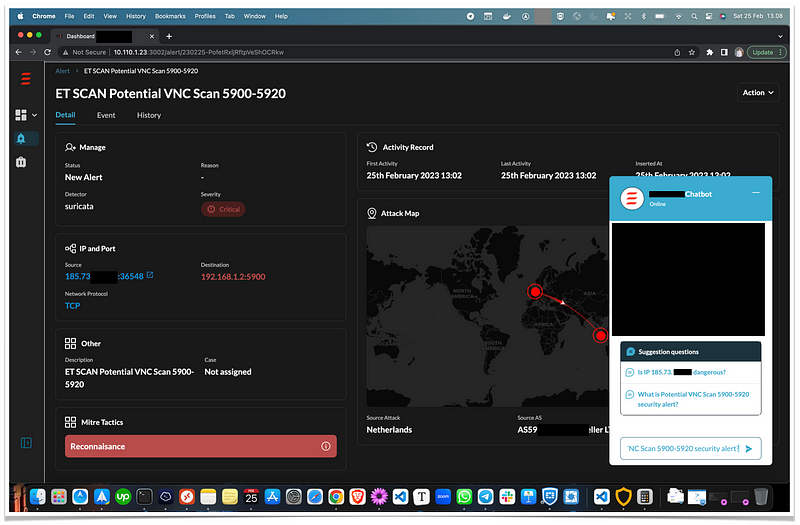Image resolution: width=800 pixels, height=525 pixels.
Task: Open external link icon beside source IP
Action: (x=150, y=275)
